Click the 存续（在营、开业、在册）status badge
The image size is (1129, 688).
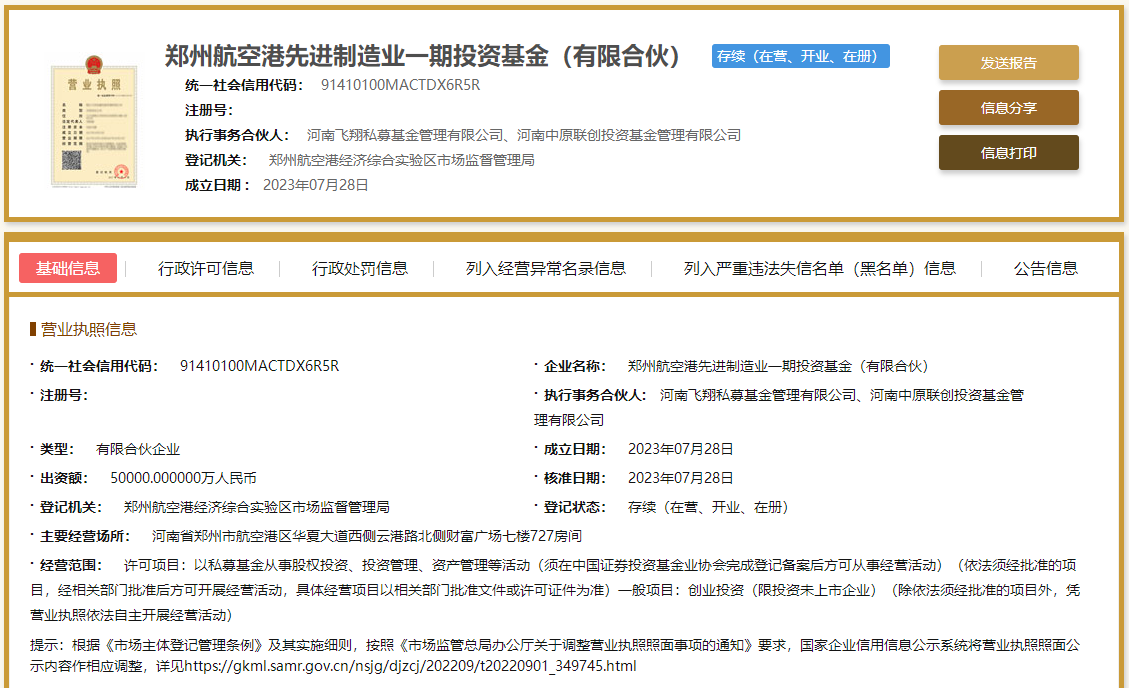point(801,56)
